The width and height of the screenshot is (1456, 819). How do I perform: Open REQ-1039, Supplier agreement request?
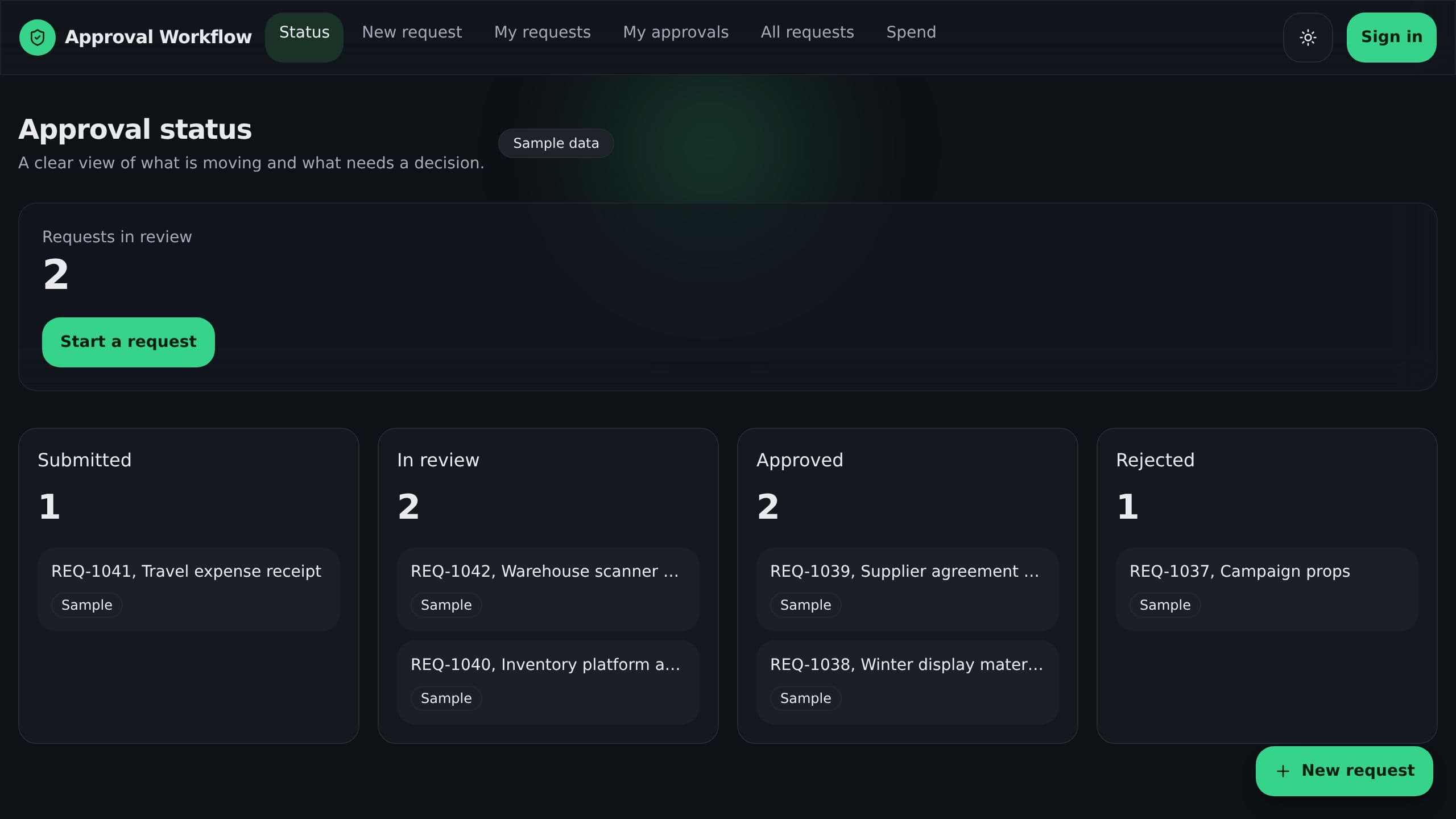coord(908,589)
